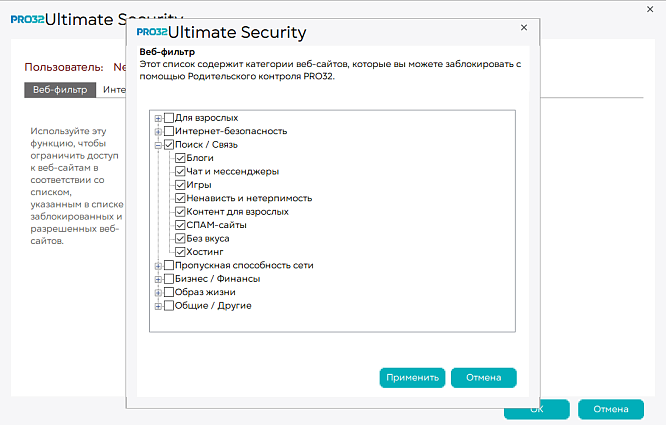Close the Веб-фильтр dialog with X
Screen dimensions: 666x425
pyautogui.click(x=524, y=28)
